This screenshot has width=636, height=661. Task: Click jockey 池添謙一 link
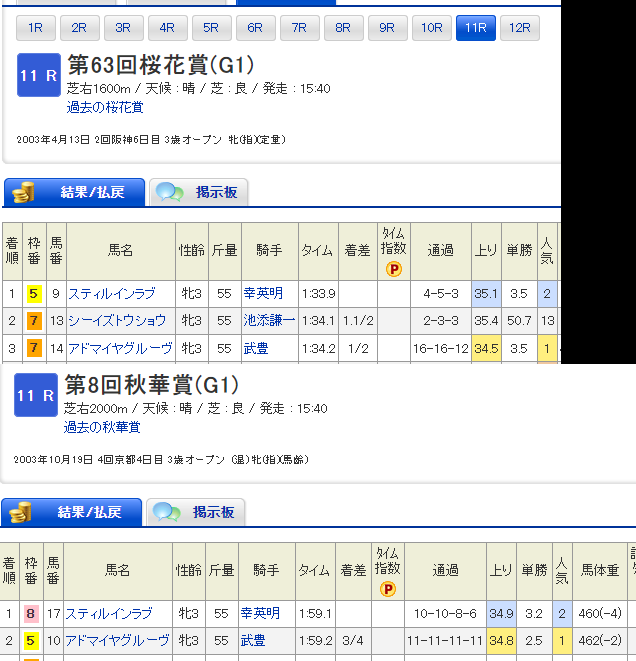(x=269, y=321)
